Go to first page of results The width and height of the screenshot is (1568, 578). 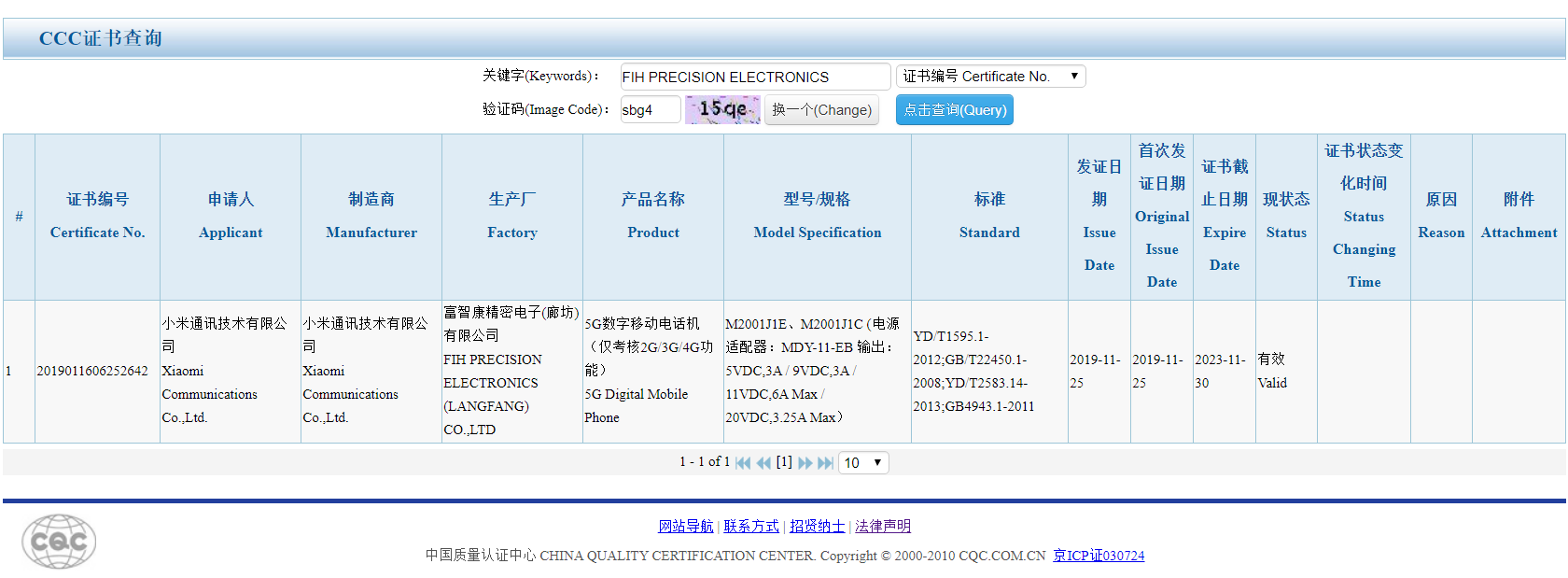743,463
